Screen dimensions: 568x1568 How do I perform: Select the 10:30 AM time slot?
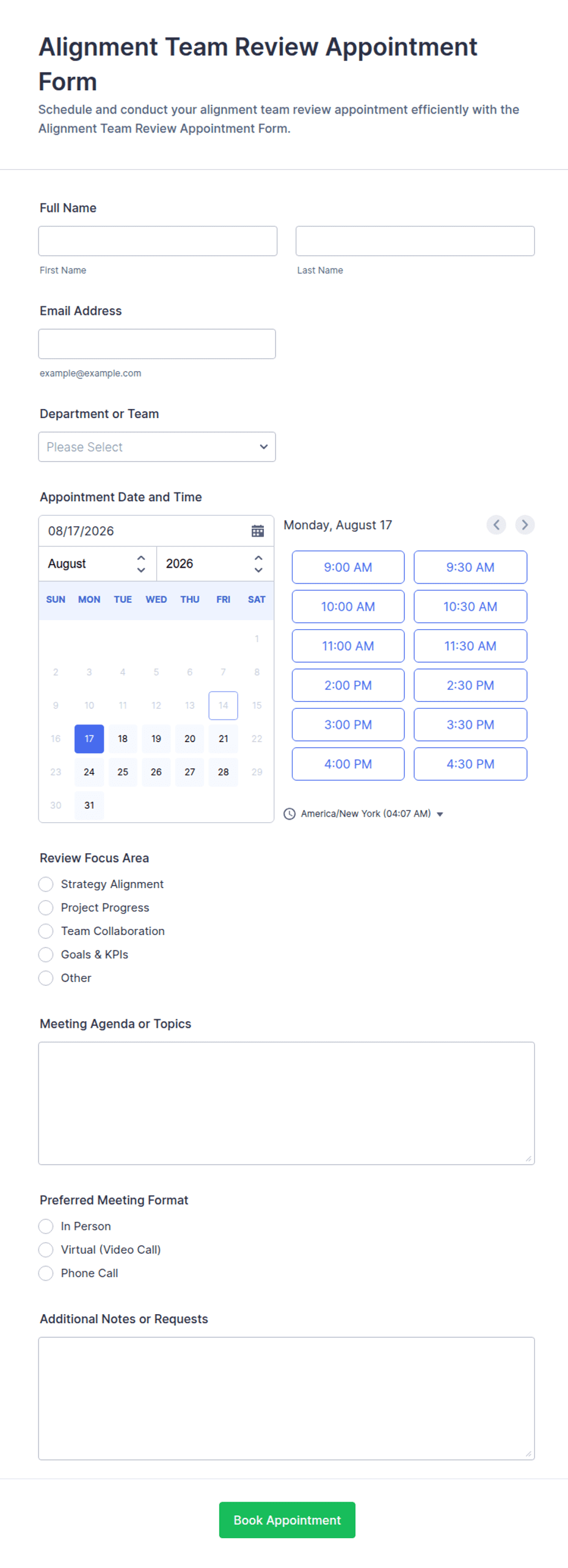click(x=470, y=605)
